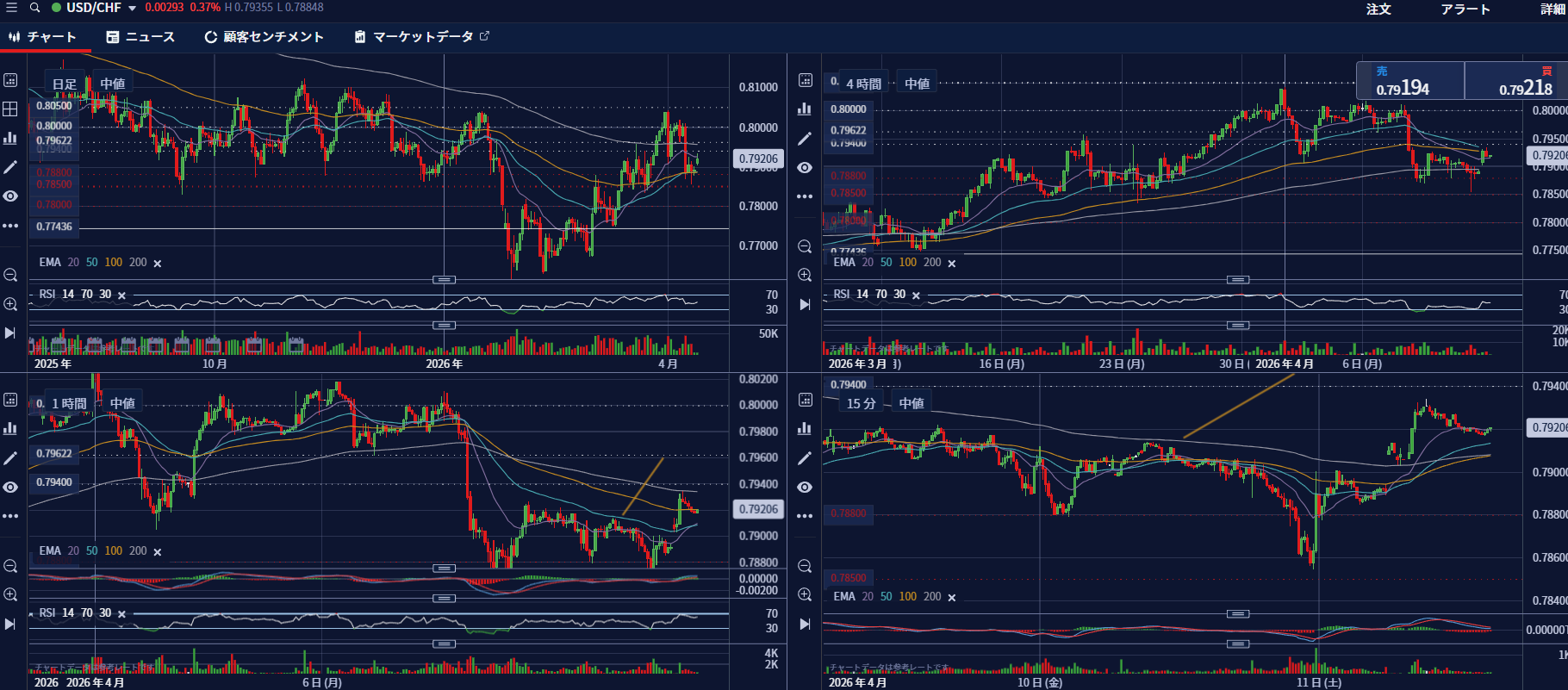Open the マーケットデータ external link tab
Screen dimensions: 1568x690
pos(421,37)
